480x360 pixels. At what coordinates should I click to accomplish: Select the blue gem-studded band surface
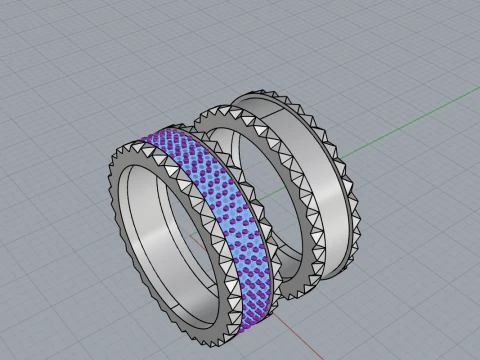(223, 213)
